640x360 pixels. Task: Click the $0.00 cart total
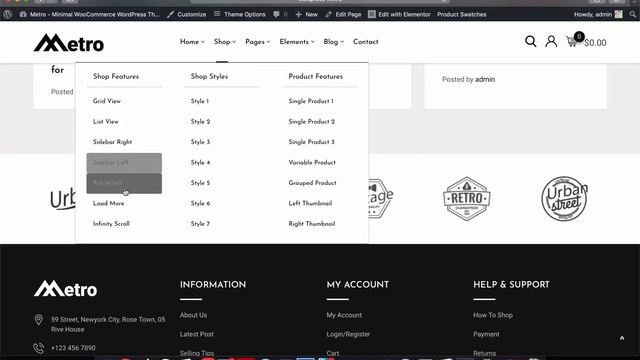(595, 43)
